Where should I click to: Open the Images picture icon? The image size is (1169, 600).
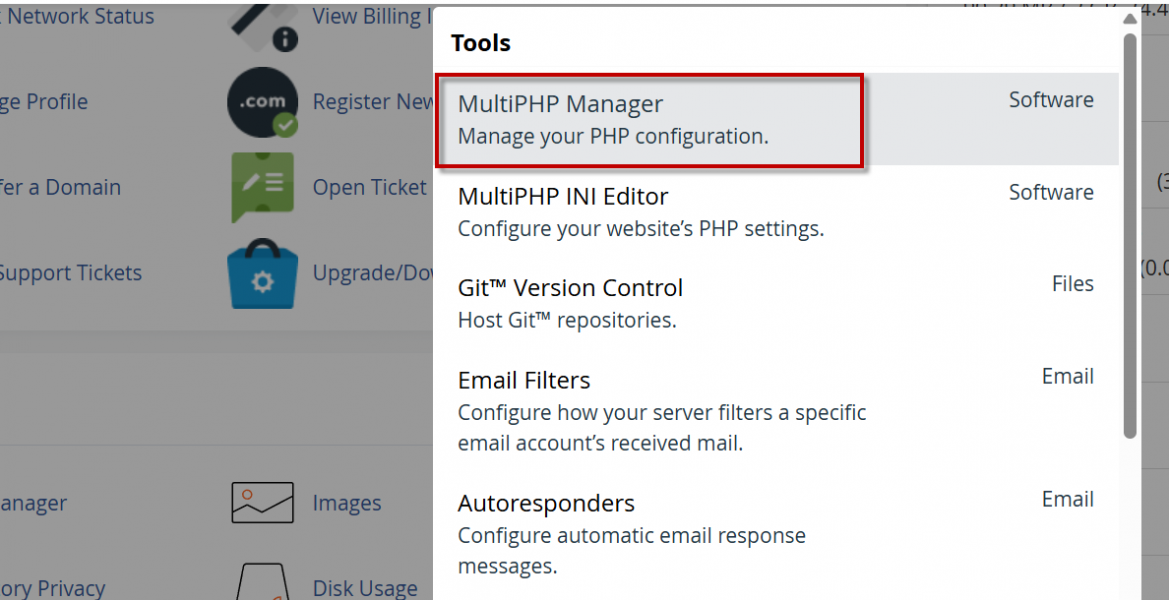pyautogui.click(x=262, y=503)
